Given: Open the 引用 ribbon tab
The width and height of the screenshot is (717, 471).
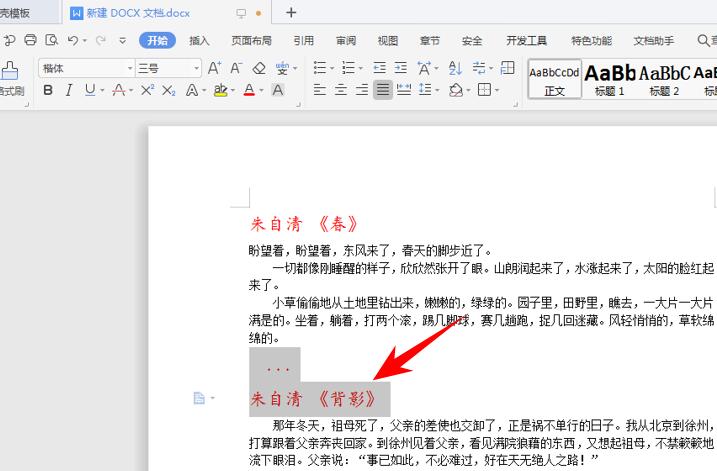Looking at the screenshot, I should pos(304,41).
